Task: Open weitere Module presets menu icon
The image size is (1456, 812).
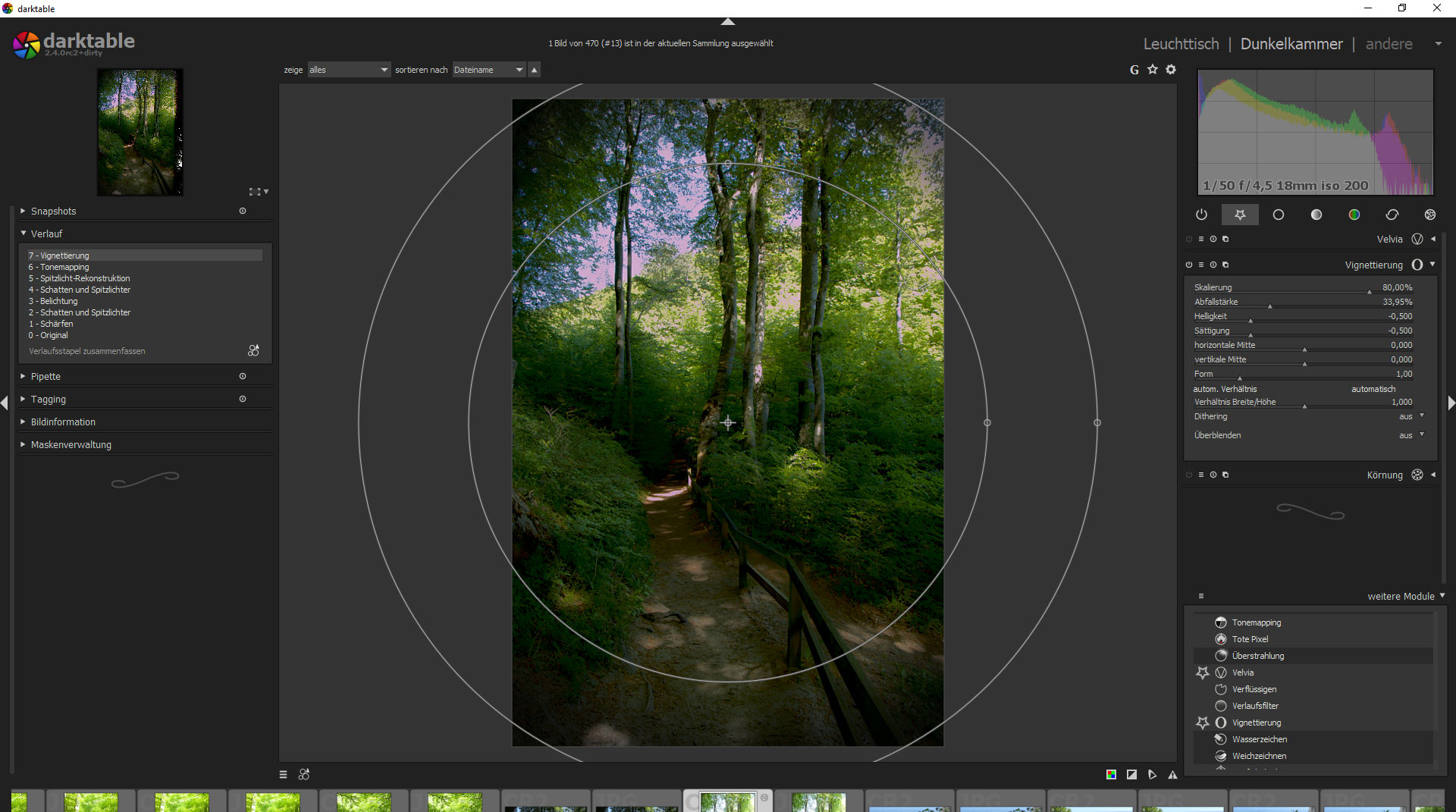Action: pyautogui.click(x=1201, y=596)
